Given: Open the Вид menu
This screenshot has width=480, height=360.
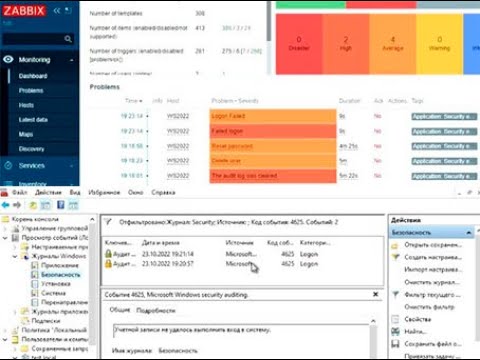Looking at the screenshot, I should [x=75, y=192].
